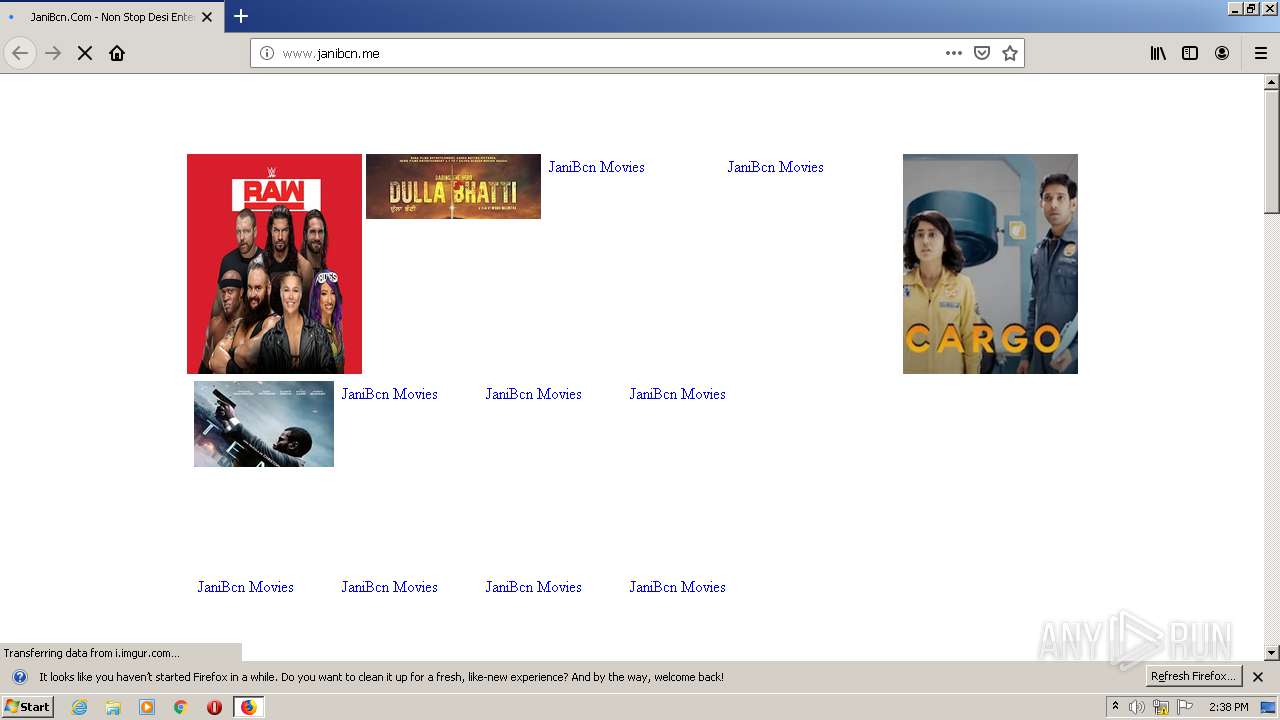Go back to the previous page

[x=20, y=53]
